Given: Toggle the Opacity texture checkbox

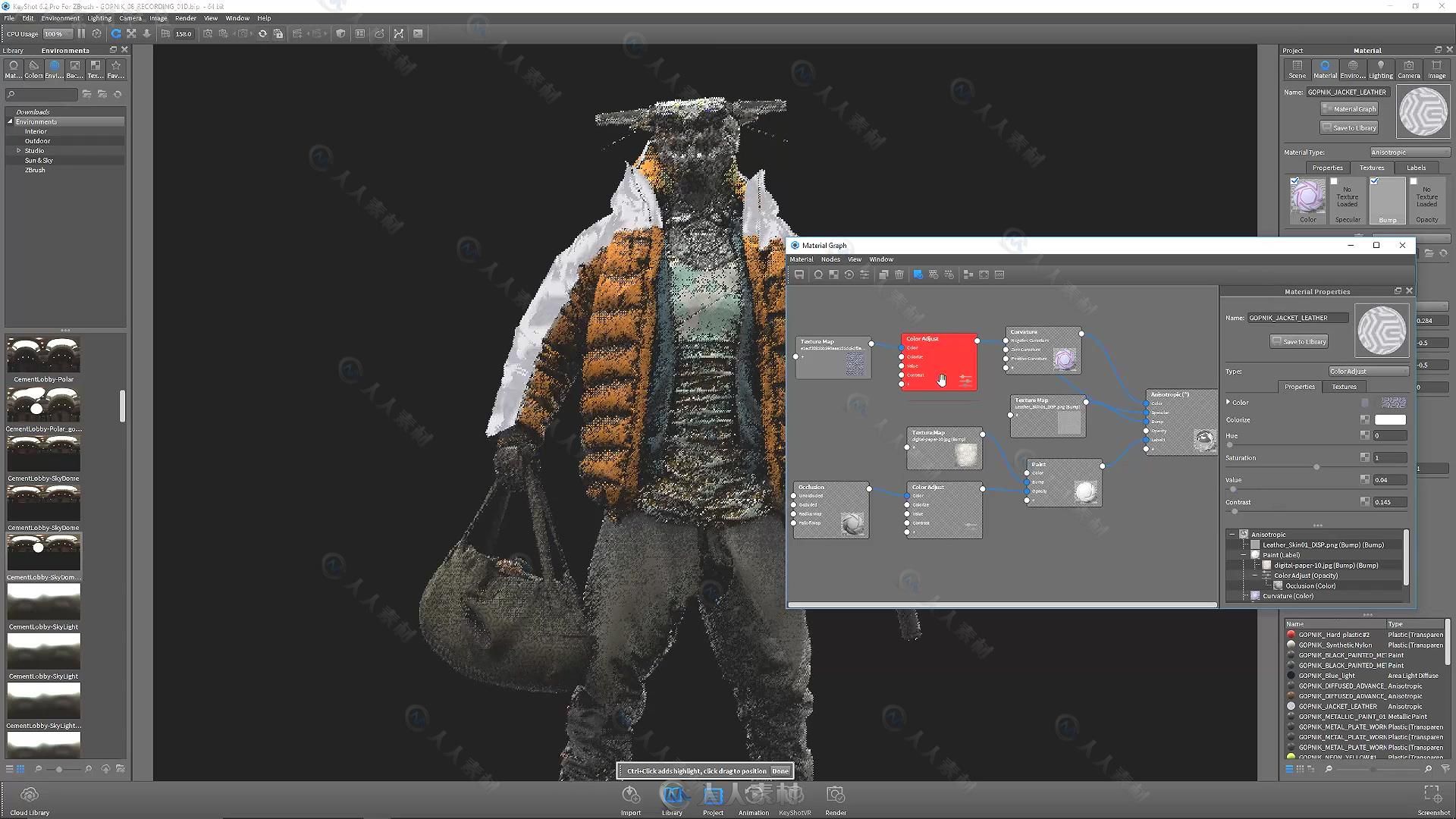Looking at the screenshot, I should [x=1414, y=181].
